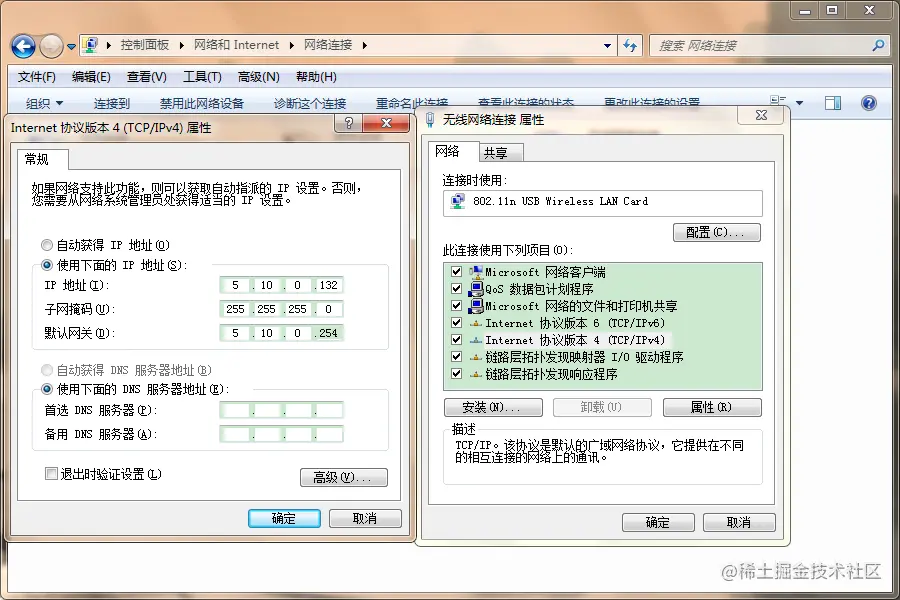Uncheck Internet 协议版本 6 (TCP/IPv6)
Screen dimensions: 900x600
(456, 322)
